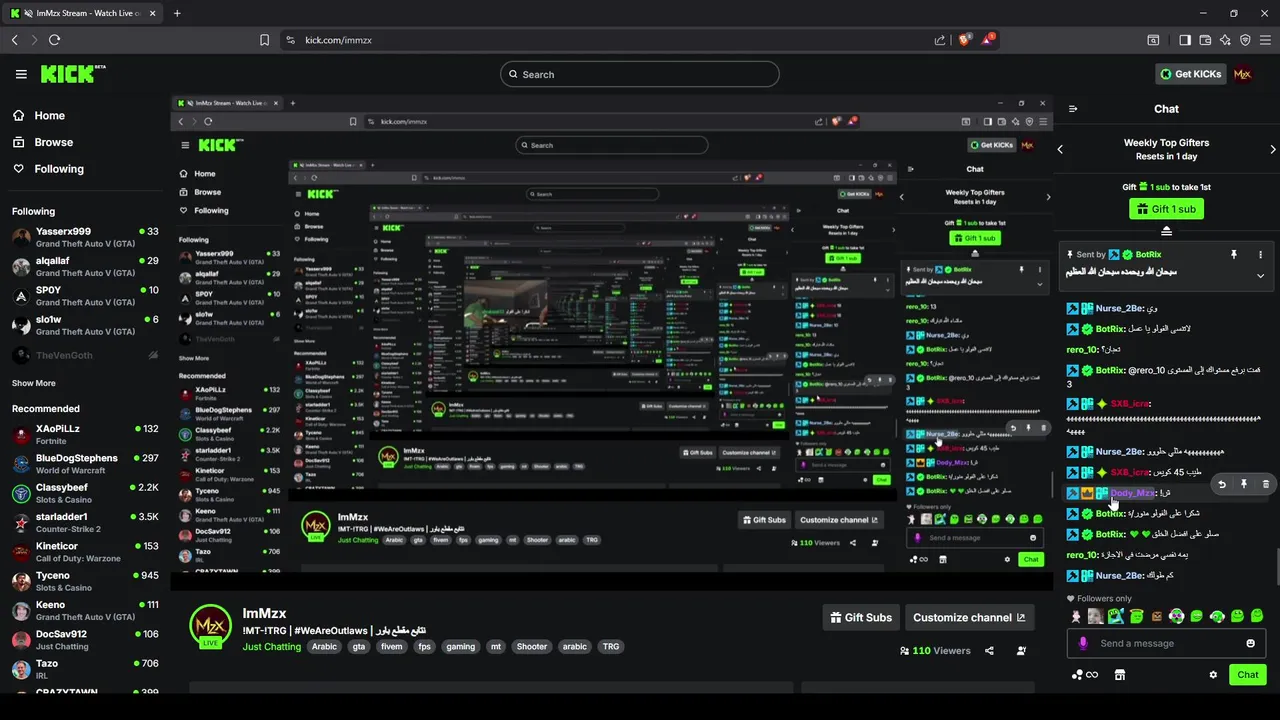The height and width of the screenshot is (720, 1280).
Task: Click the Kick search field
Action: point(640,74)
